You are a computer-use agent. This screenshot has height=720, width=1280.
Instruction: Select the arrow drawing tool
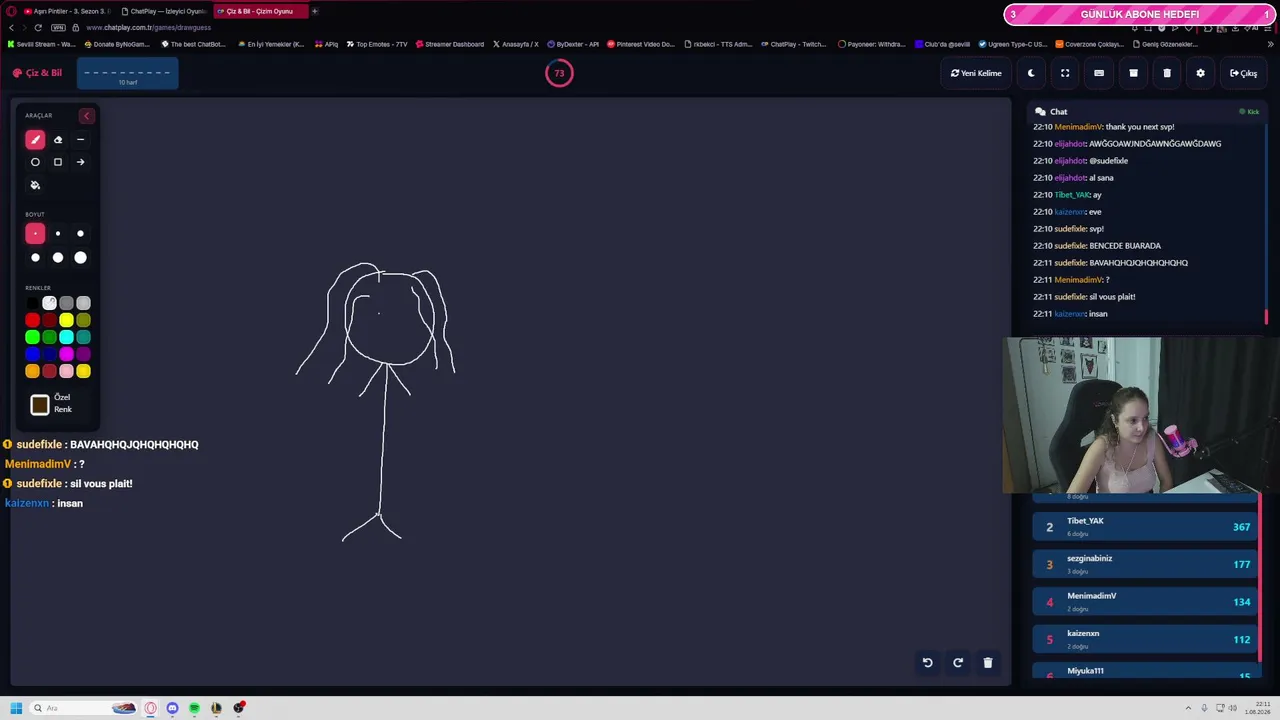click(x=81, y=162)
